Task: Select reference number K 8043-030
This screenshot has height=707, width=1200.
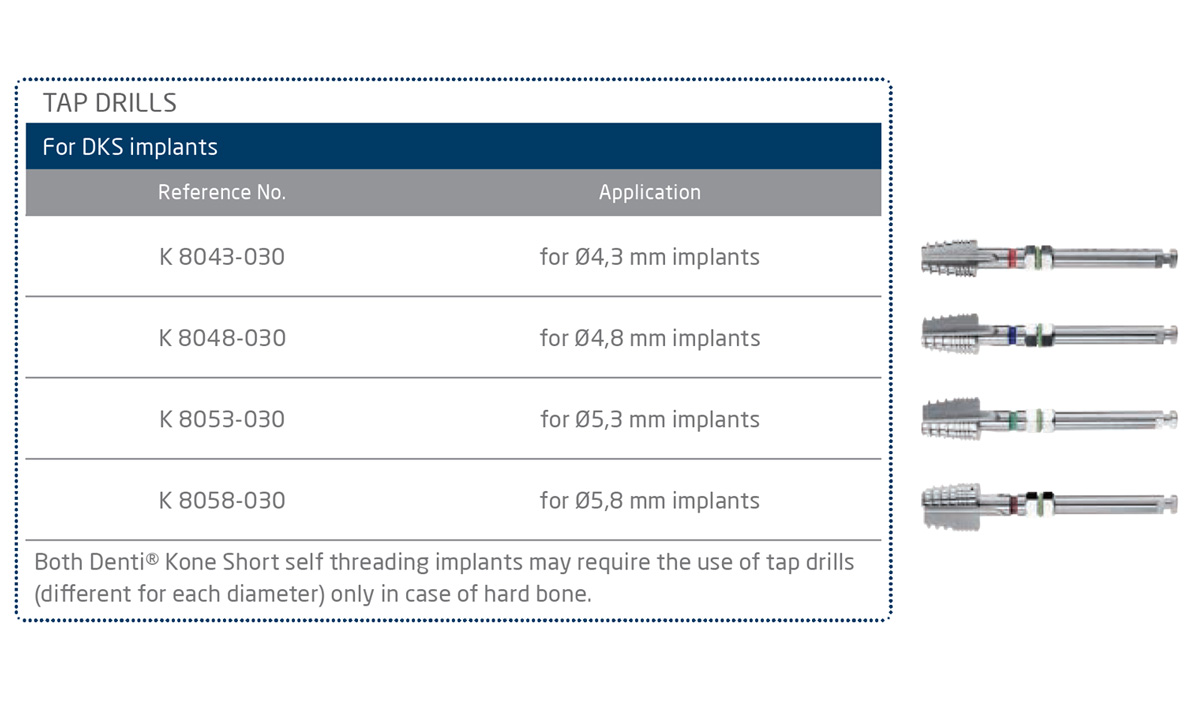Action: click(x=222, y=257)
